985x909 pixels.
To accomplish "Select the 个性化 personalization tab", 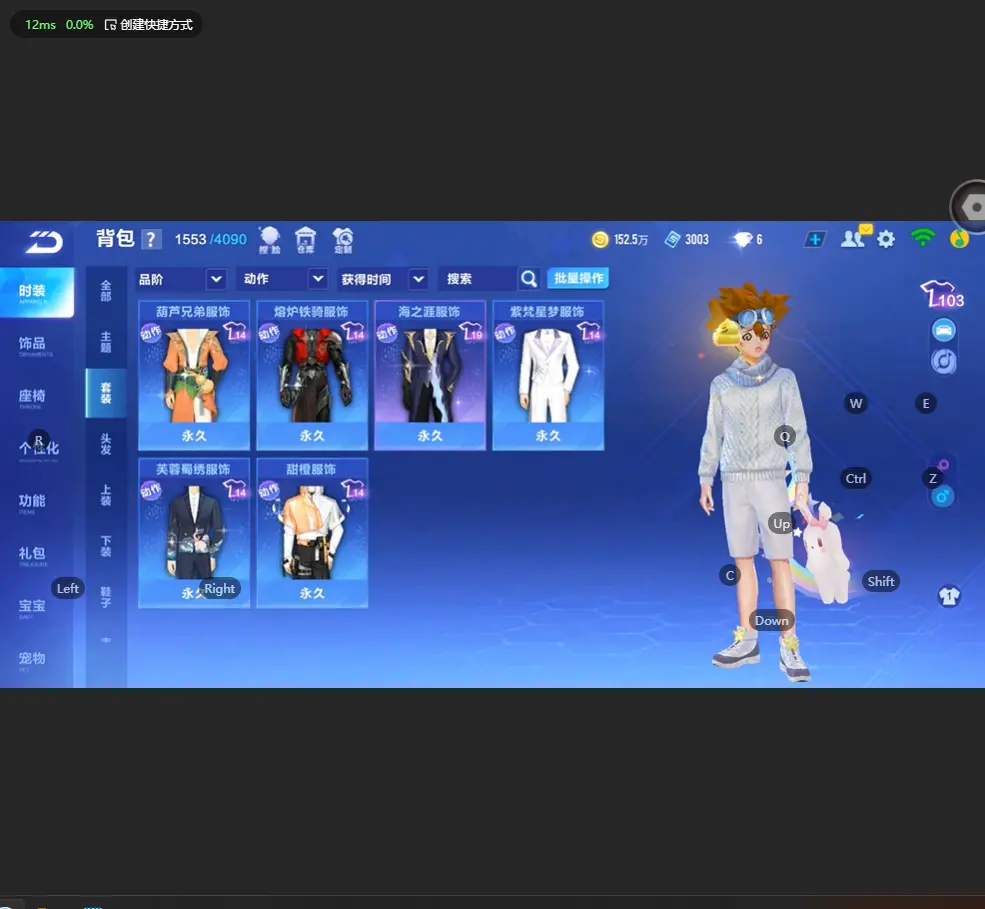I will (x=38, y=450).
